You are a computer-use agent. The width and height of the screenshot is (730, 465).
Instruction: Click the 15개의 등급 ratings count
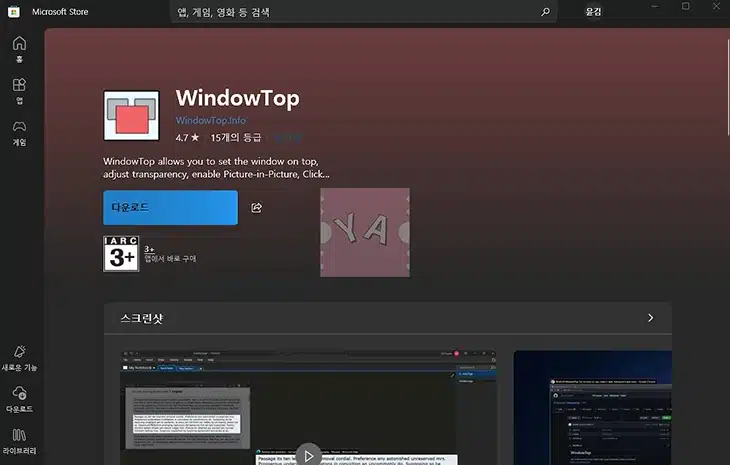point(236,138)
